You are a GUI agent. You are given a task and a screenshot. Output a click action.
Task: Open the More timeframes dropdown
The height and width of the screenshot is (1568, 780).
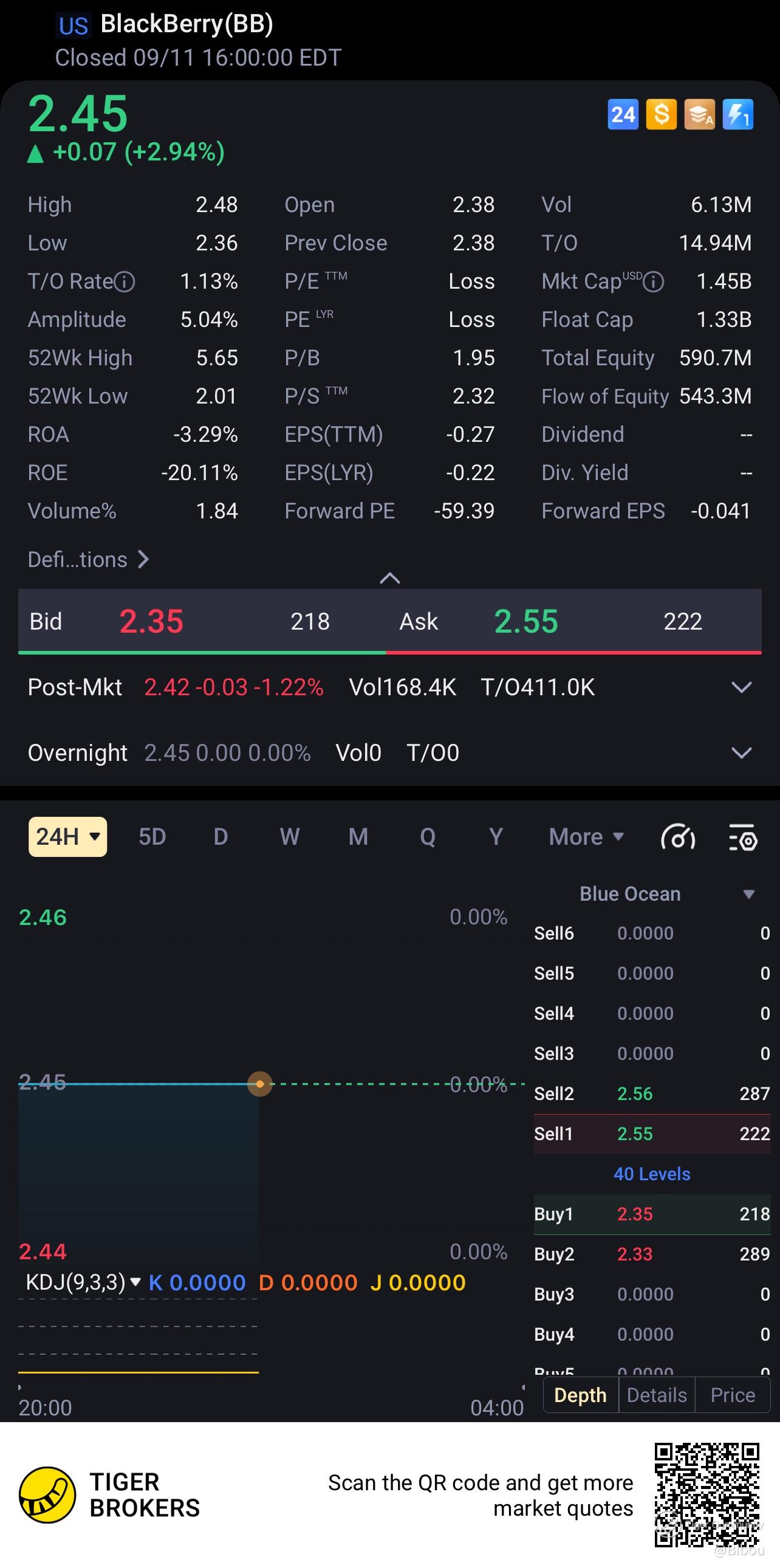click(586, 837)
